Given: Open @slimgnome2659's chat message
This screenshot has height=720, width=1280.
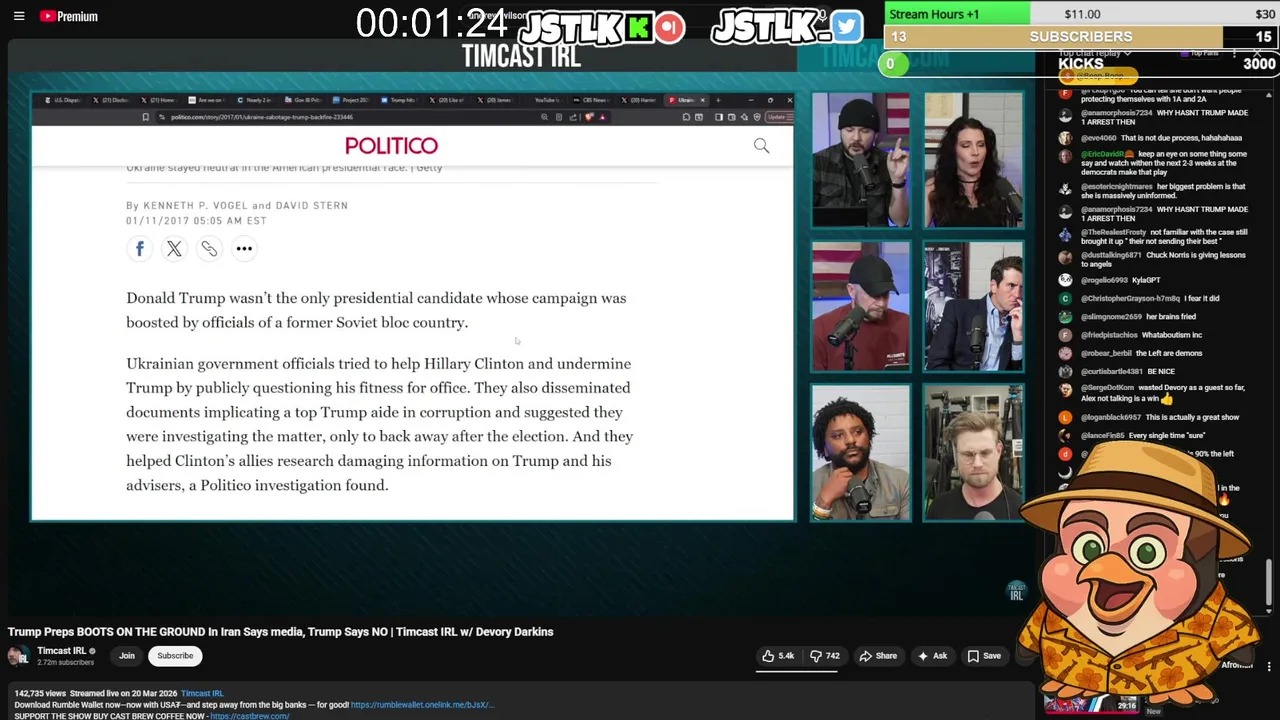Looking at the screenshot, I should pos(1138,317).
